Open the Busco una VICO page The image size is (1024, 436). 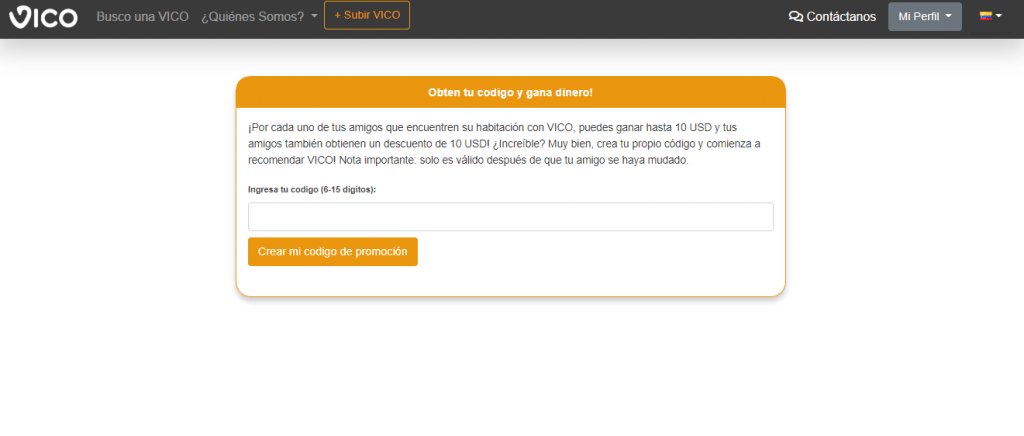pyautogui.click(x=142, y=16)
